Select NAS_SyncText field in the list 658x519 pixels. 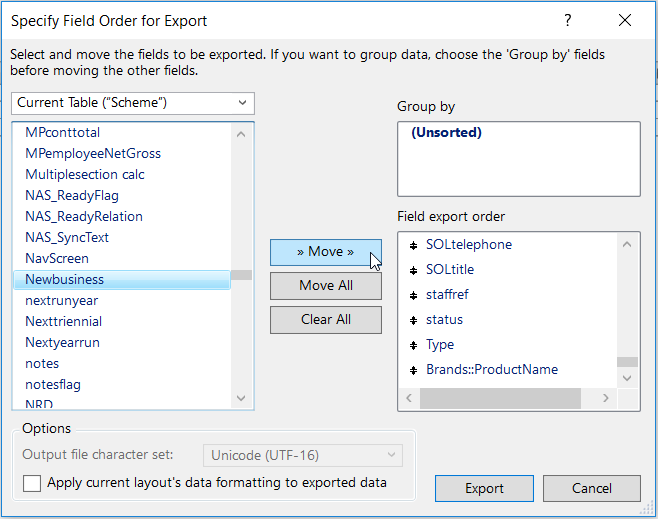tap(67, 237)
